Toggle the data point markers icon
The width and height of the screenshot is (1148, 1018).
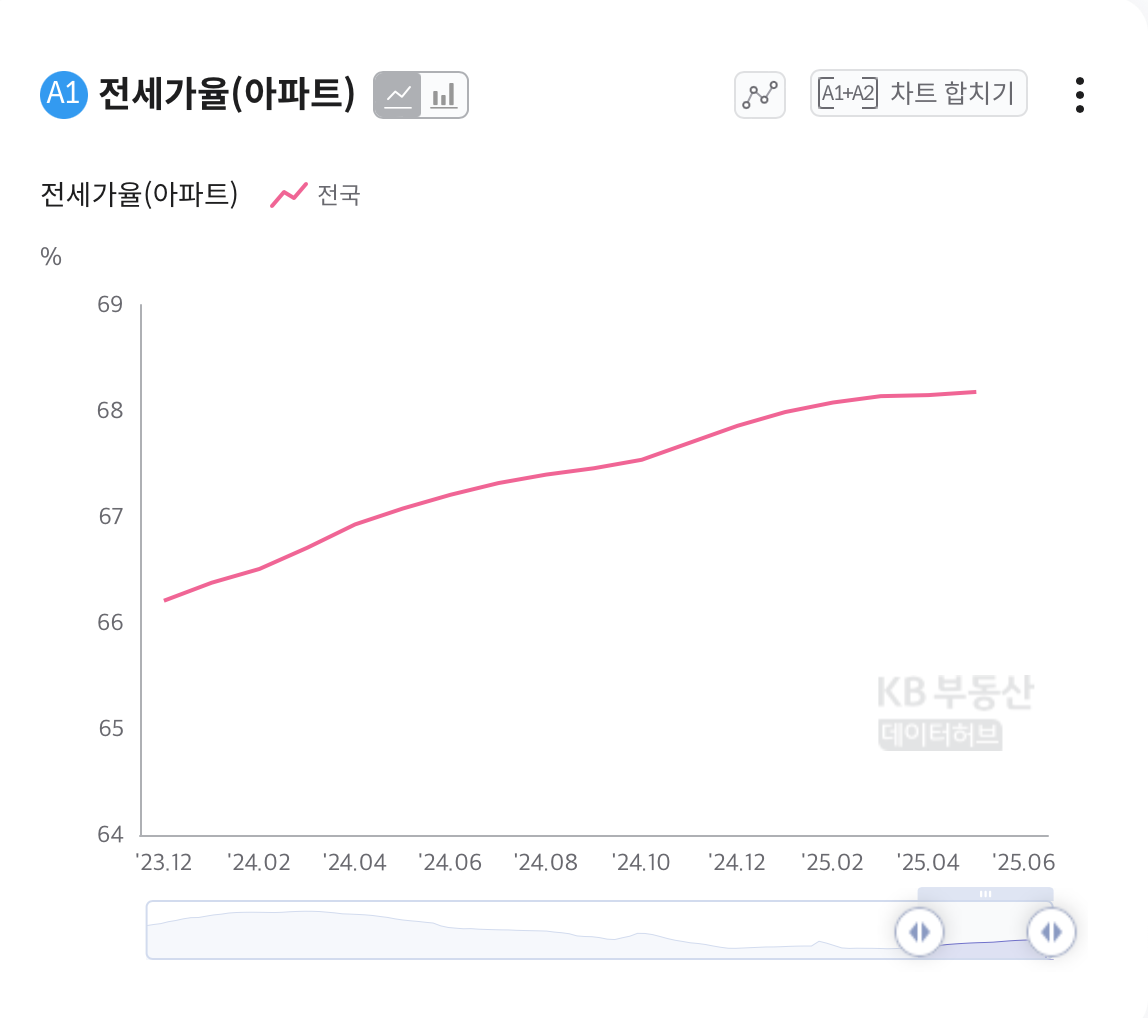[x=759, y=94]
